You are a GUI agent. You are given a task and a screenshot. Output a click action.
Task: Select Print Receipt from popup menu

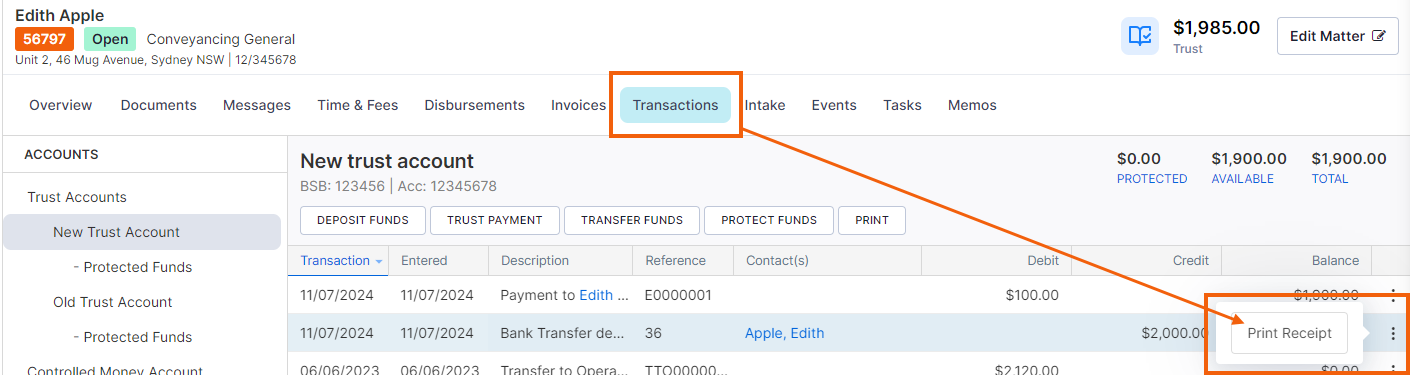(x=1289, y=334)
